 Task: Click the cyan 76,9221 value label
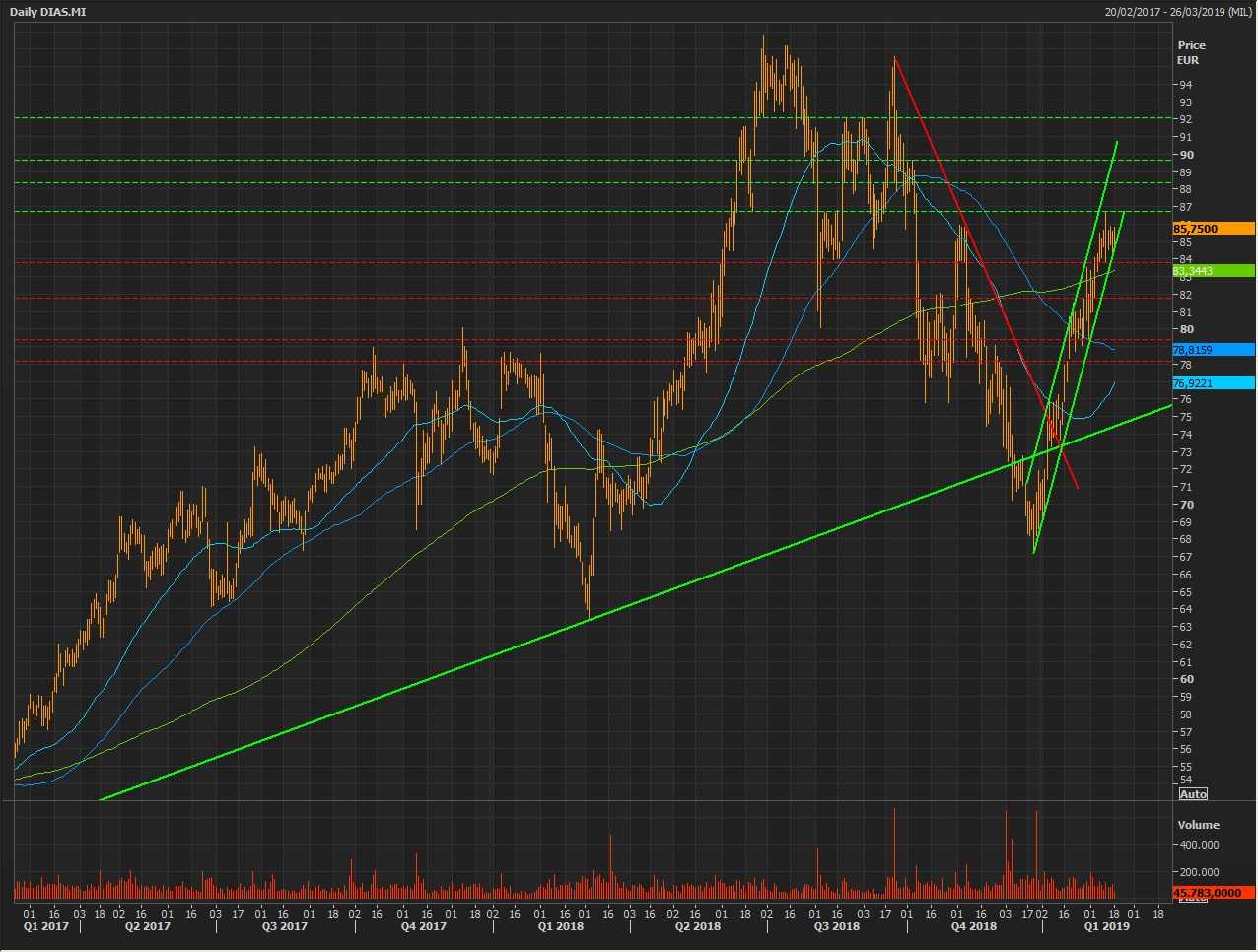[1213, 383]
